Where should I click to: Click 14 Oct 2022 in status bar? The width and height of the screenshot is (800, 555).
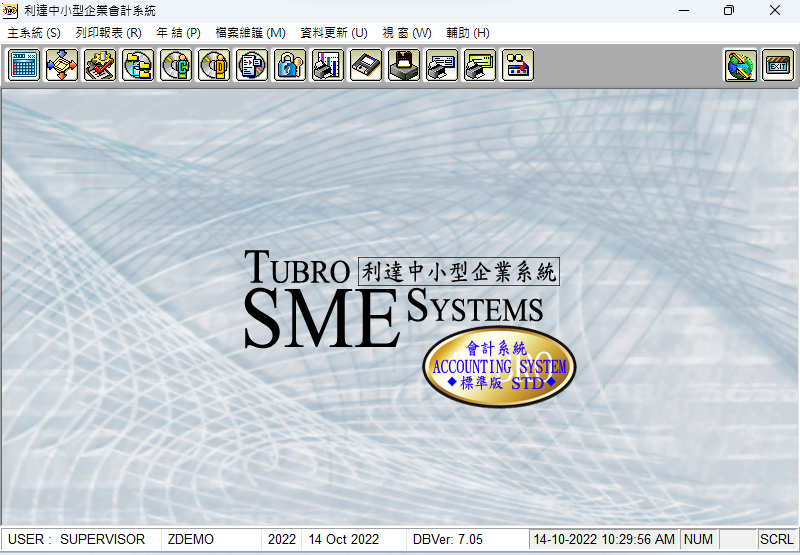click(x=355, y=539)
